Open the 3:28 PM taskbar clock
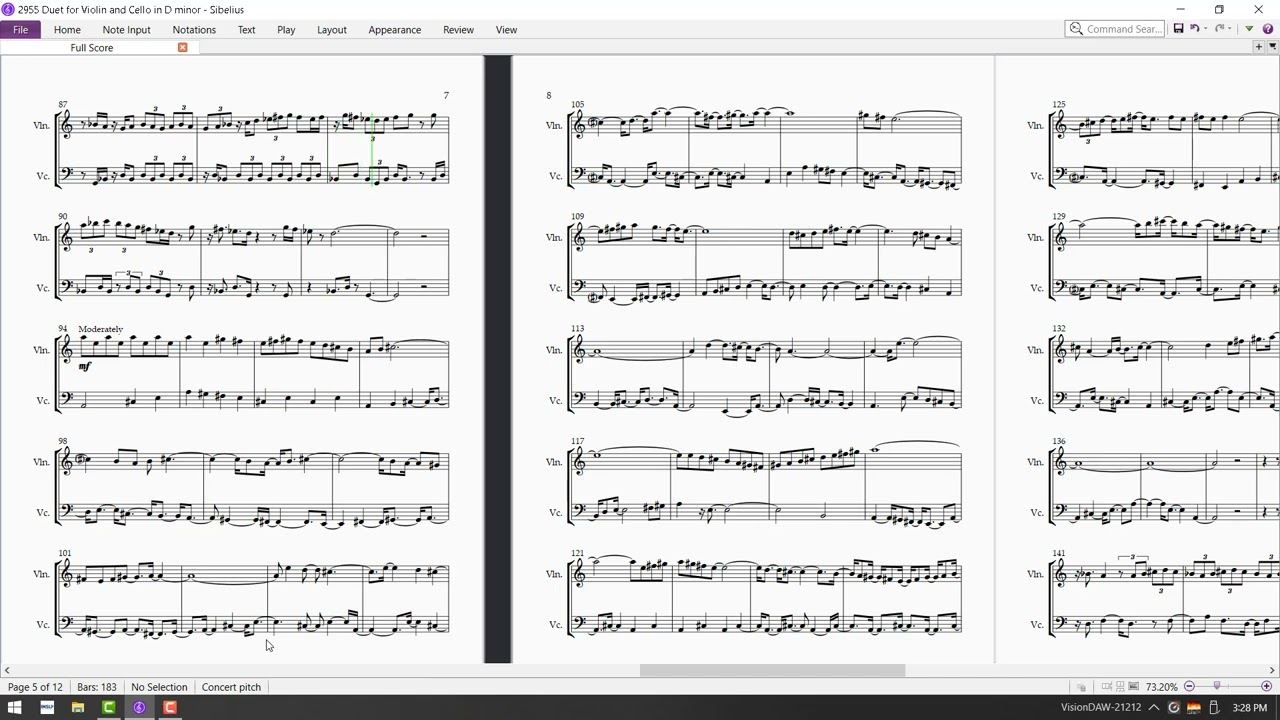 (x=1250, y=708)
